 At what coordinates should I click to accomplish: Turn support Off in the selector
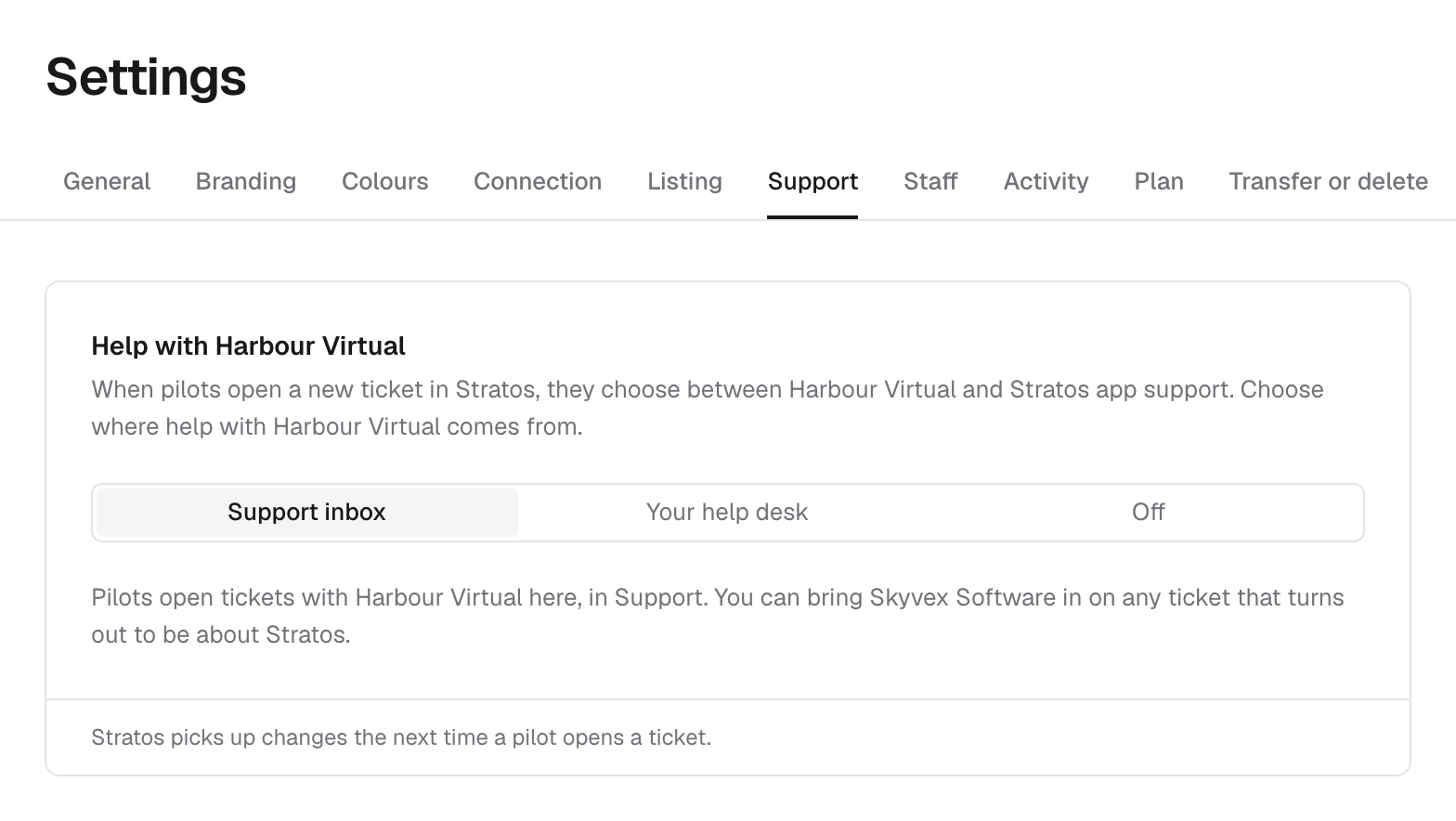1149,513
